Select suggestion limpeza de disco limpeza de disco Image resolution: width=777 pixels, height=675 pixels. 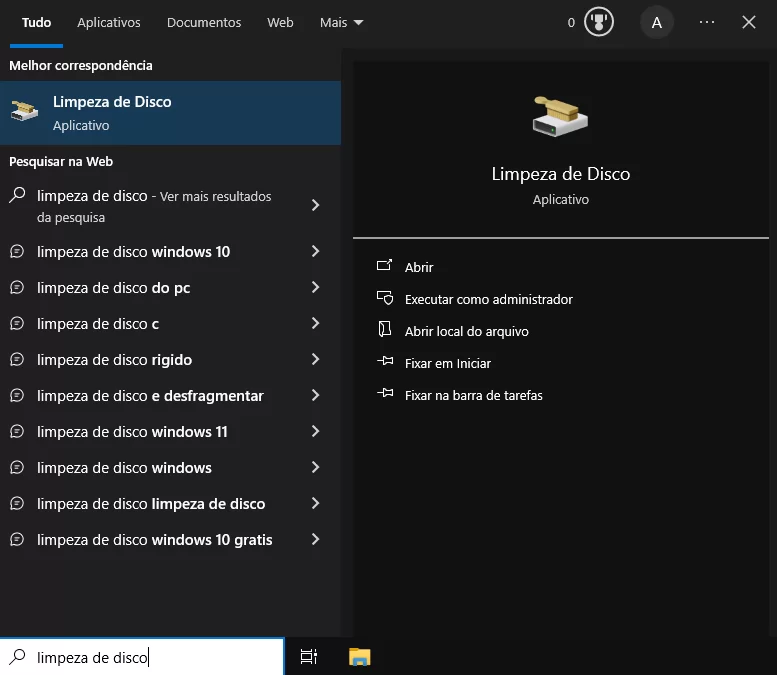pos(170,504)
